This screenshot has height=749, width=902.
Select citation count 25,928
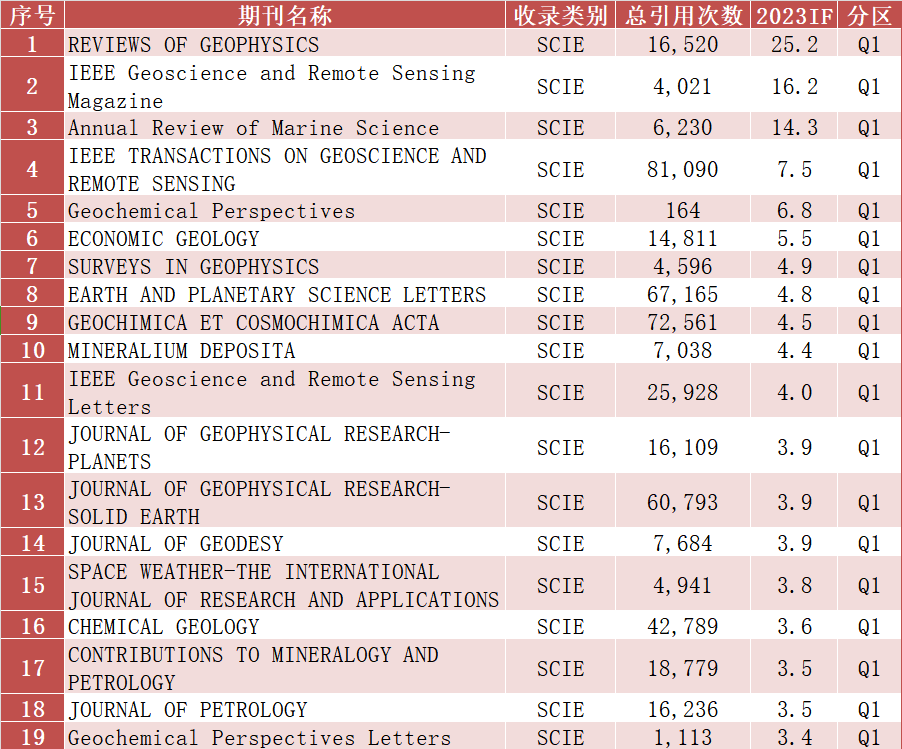click(x=683, y=392)
